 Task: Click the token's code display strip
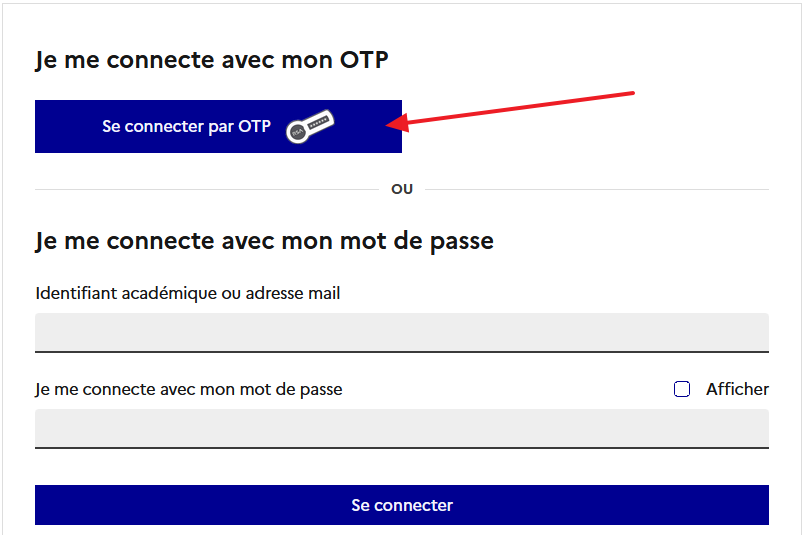(319, 121)
